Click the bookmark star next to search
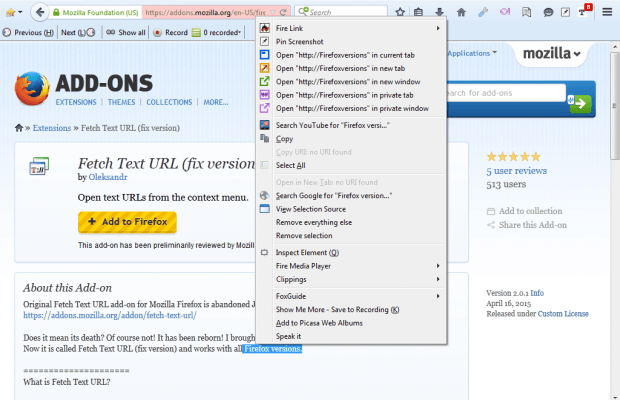Screen dimensions: 620x400 coord(400,12)
